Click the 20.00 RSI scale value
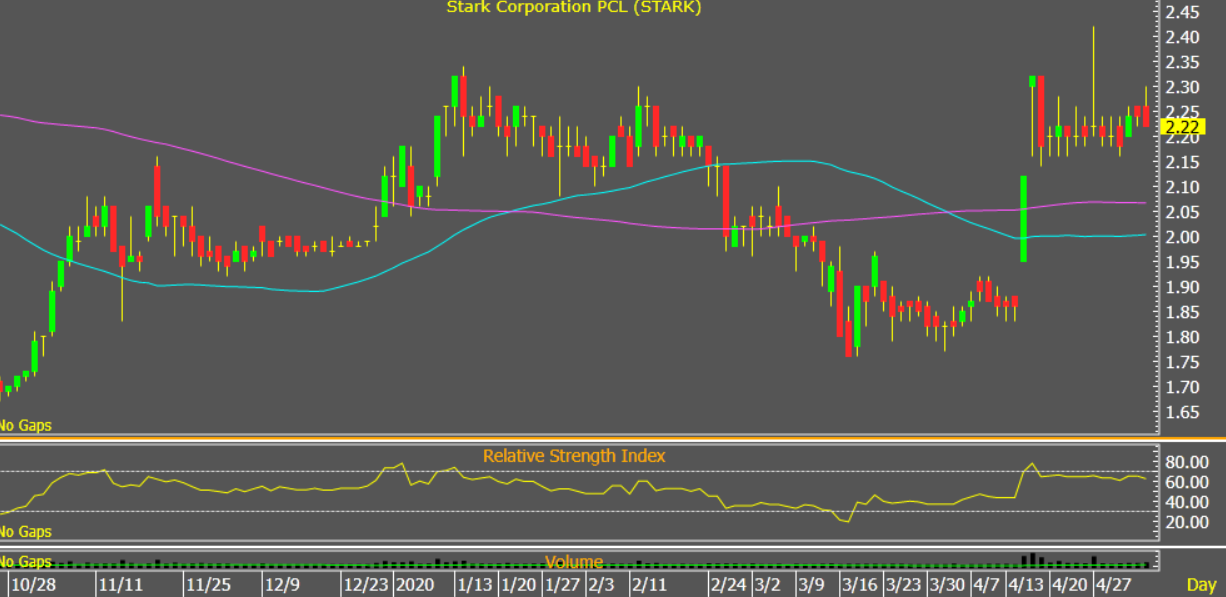The image size is (1226, 597). [1187, 522]
